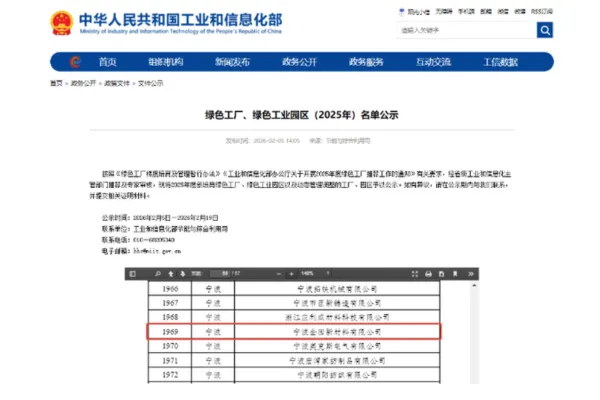The height and width of the screenshot is (400, 600).
Task: Click table cell 1970
Action: [x=170, y=346]
